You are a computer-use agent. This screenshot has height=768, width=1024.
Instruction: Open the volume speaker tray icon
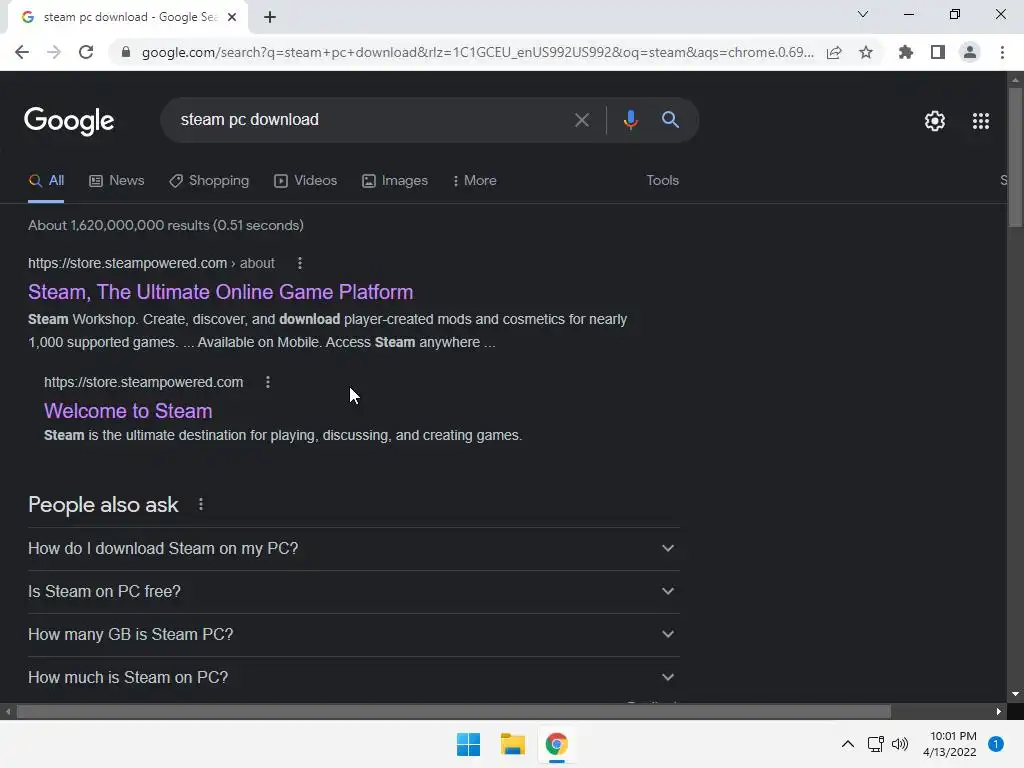pyautogui.click(x=900, y=744)
